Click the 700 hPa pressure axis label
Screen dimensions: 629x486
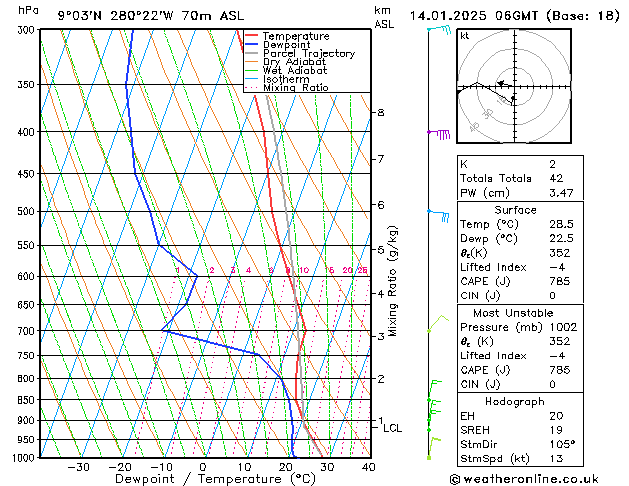click(x=28, y=331)
